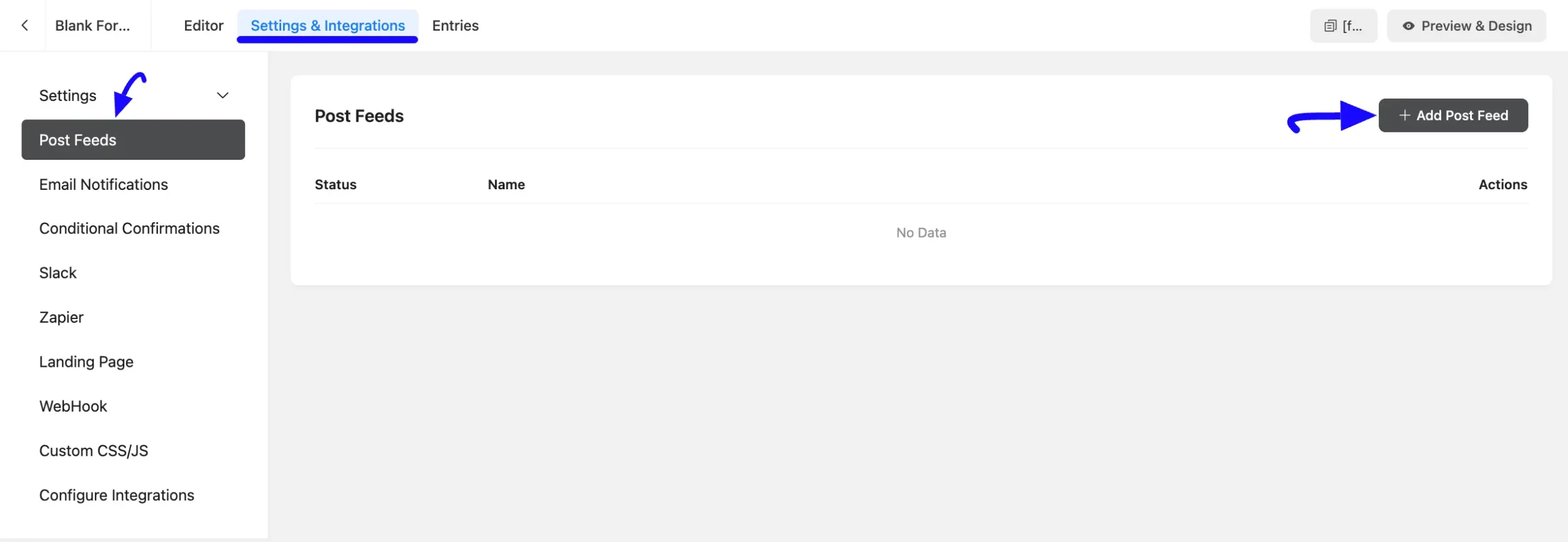
Task: Select the Landing Page option
Action: click(x=86, y=362)
